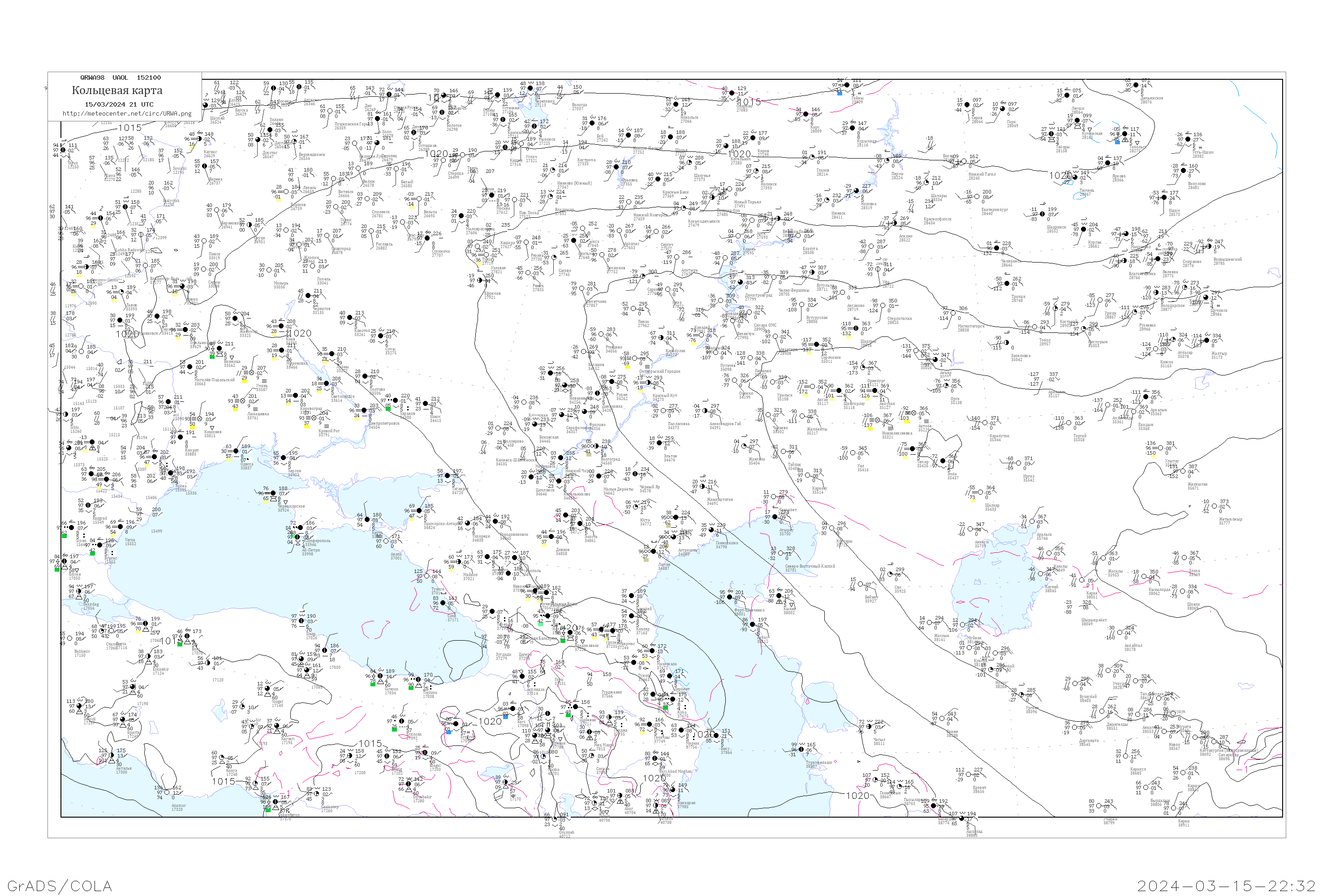Click the GrADS/COLA credit text
The image size is (1344, 896).
(60, 885)
